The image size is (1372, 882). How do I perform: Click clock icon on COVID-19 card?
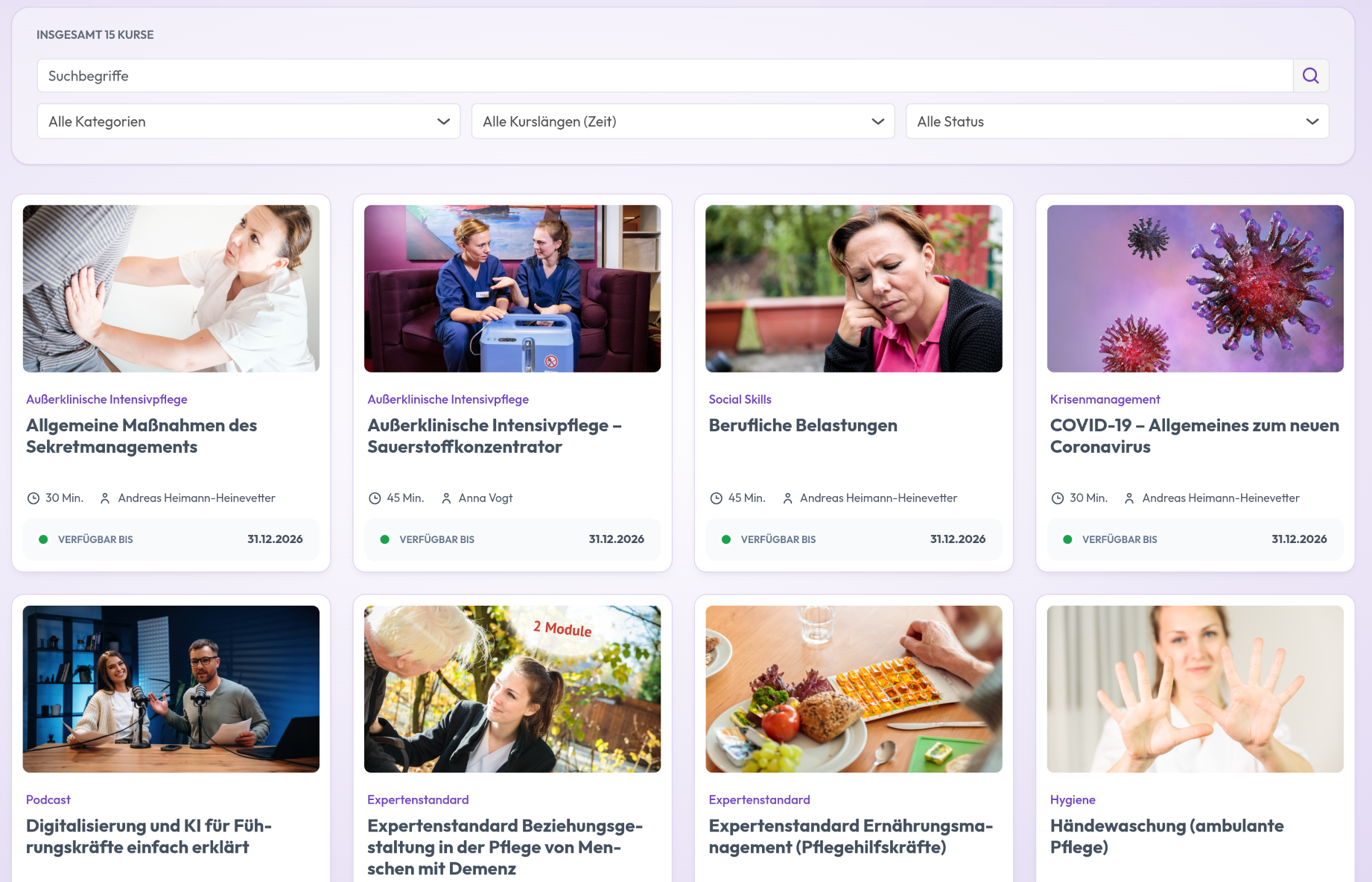coord(1058,498)
